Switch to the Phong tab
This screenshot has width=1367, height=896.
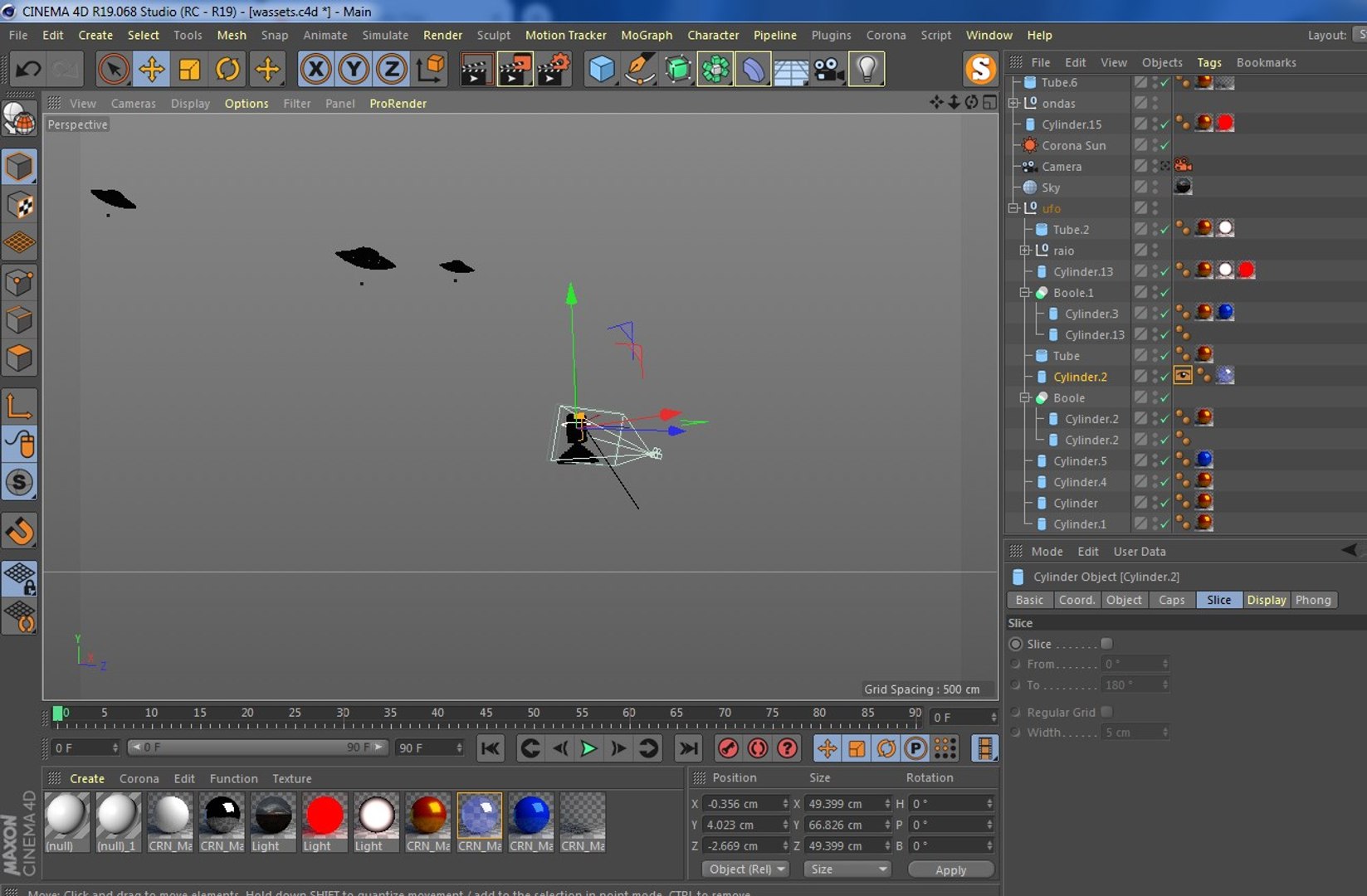1313,600
